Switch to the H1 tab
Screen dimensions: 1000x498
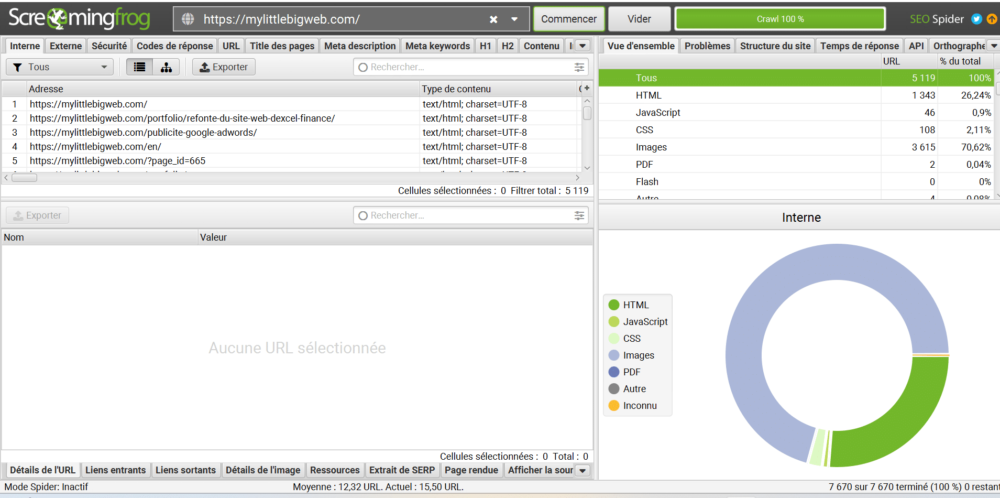point(485,46)
